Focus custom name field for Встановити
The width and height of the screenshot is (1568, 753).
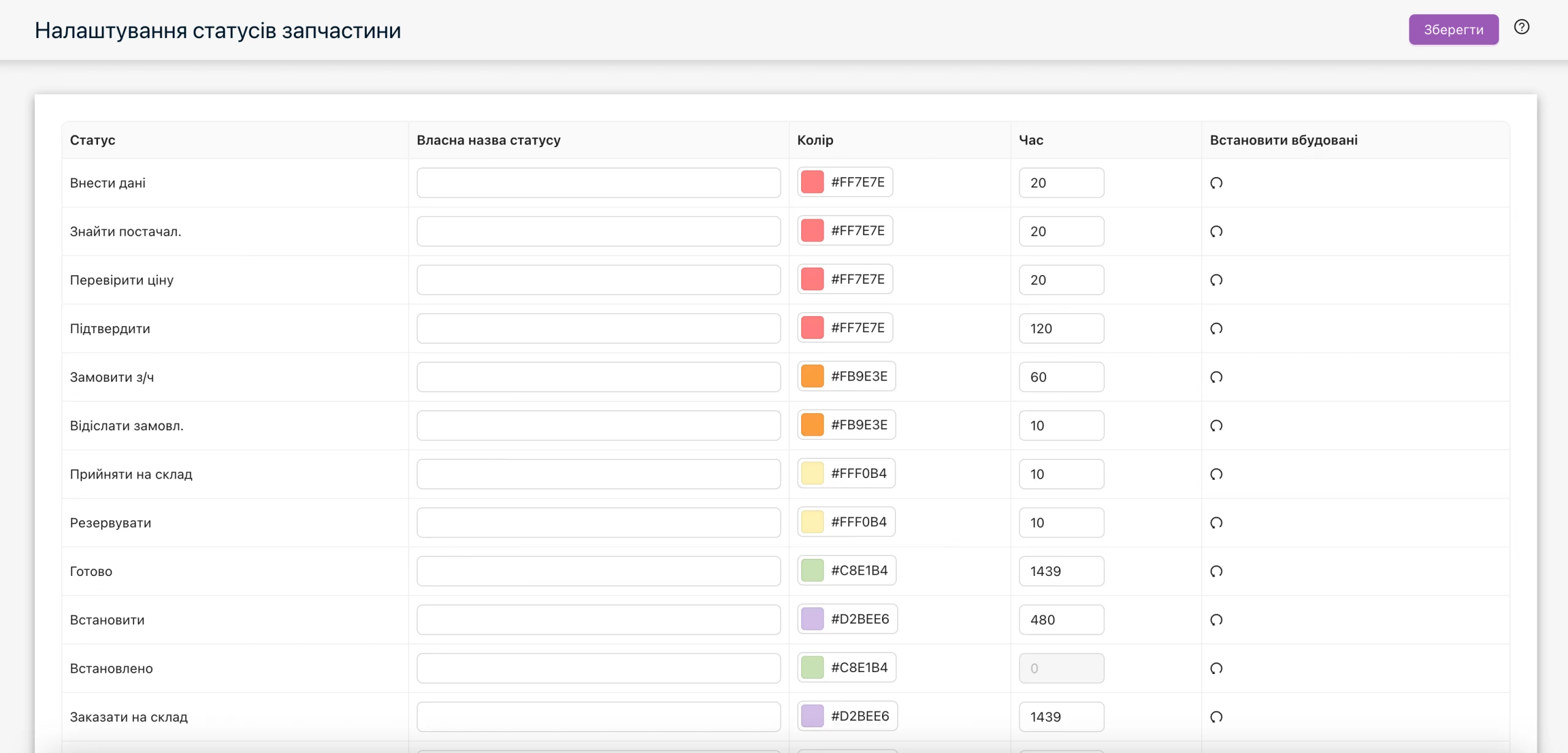click(x=598, y=619)
